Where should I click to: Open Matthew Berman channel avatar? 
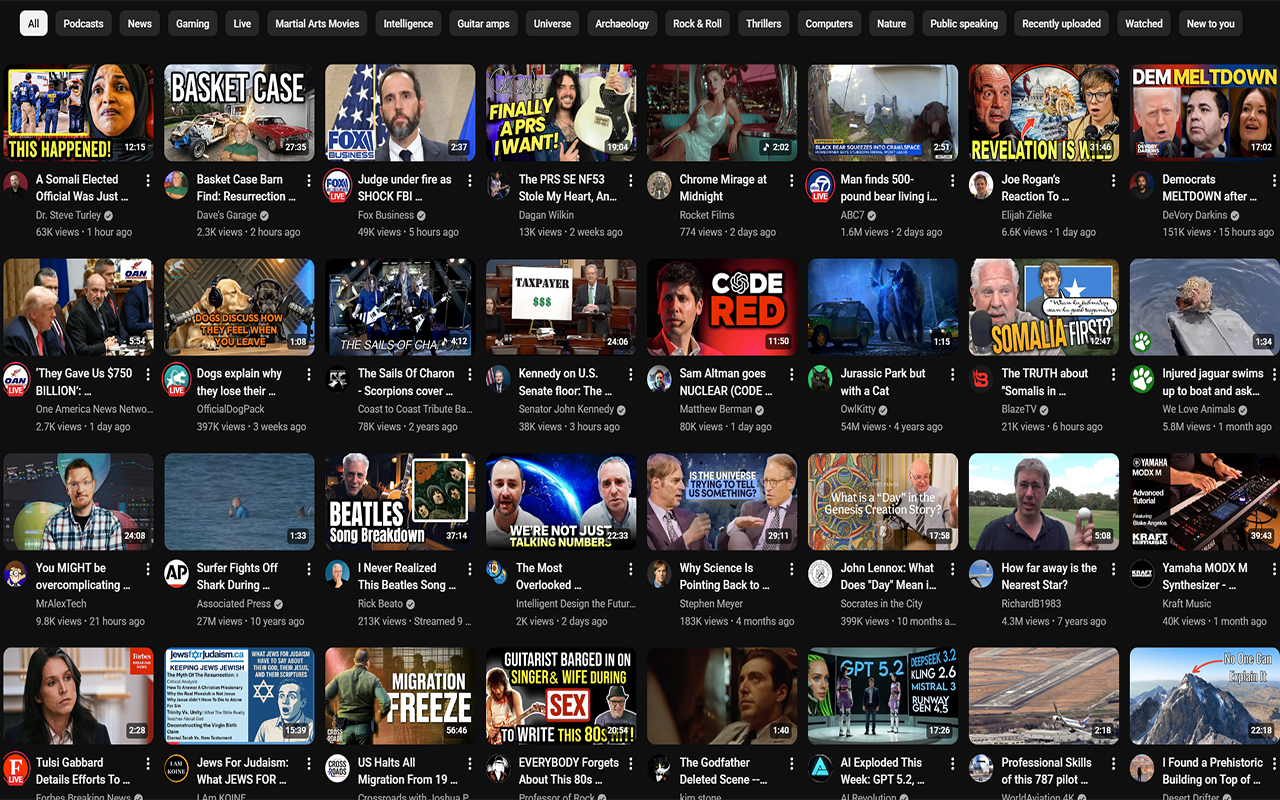click(x=659, y=379)
